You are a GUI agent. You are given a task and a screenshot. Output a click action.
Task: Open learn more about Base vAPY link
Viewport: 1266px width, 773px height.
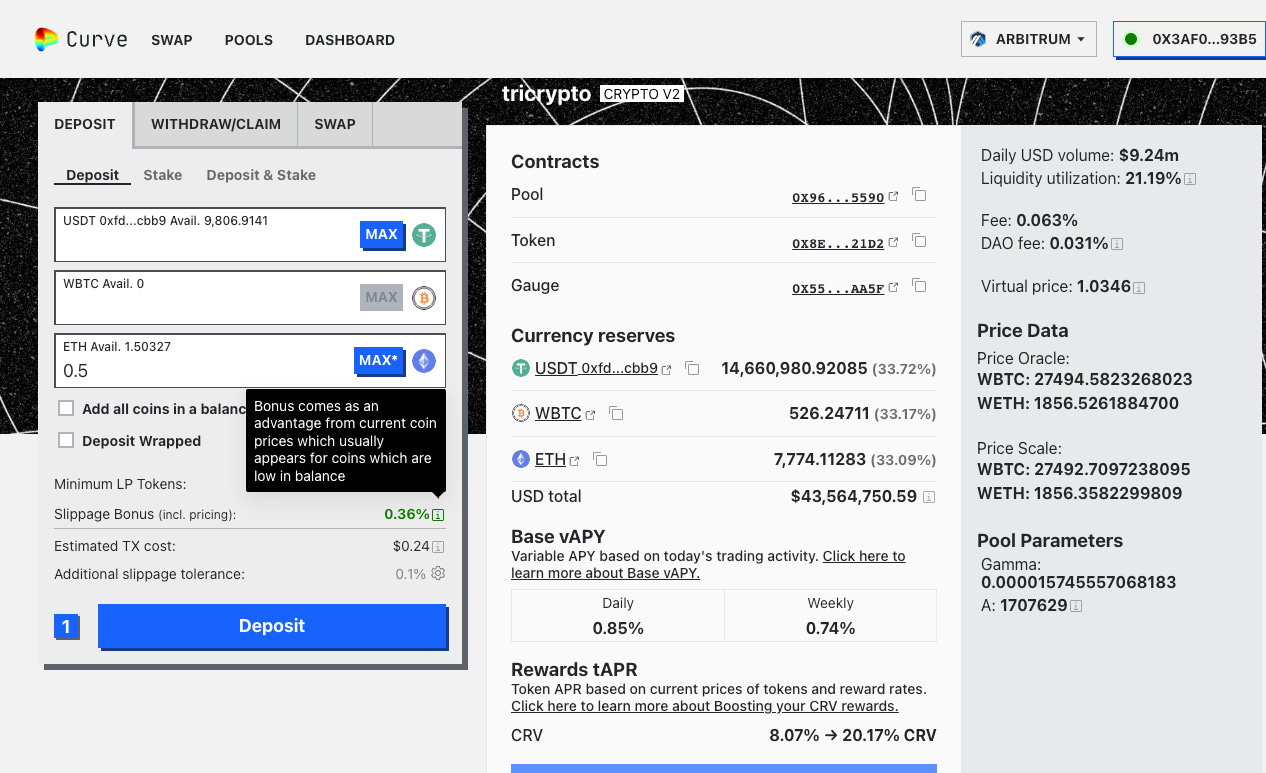[708, 564]
